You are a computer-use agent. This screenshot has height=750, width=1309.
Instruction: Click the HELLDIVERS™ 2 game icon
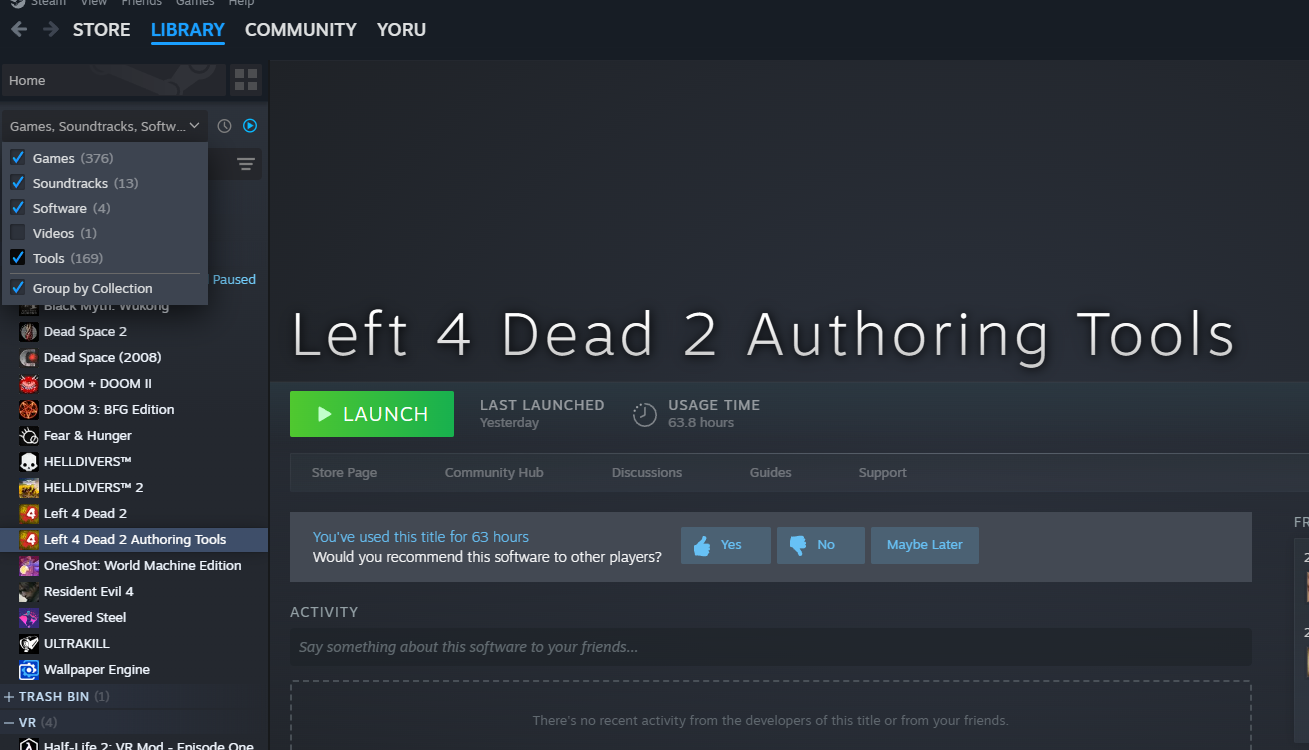pyautogui.click(x=29, y=488)
